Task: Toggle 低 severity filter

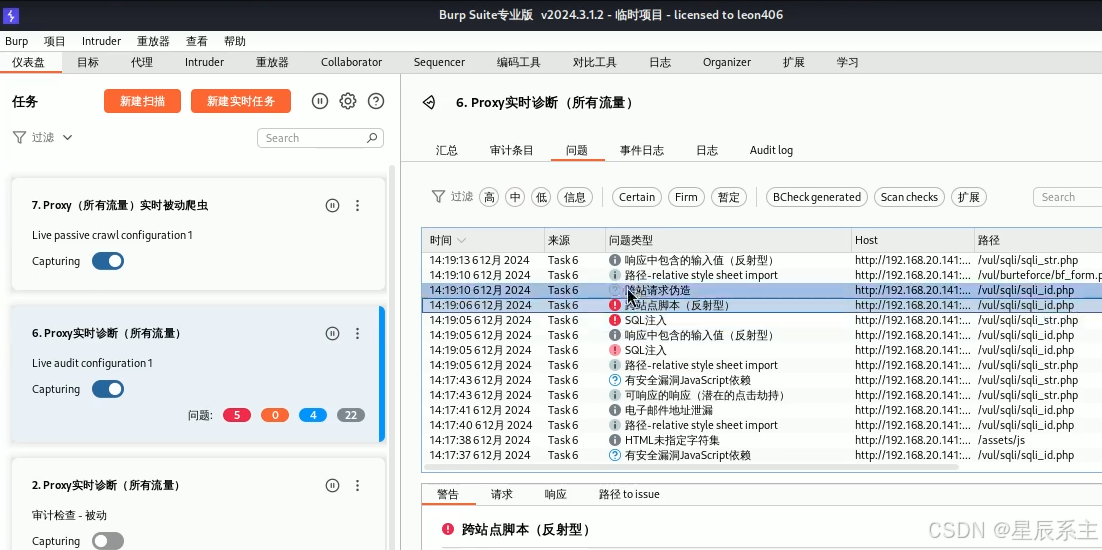Action: (x=541, y=197)
